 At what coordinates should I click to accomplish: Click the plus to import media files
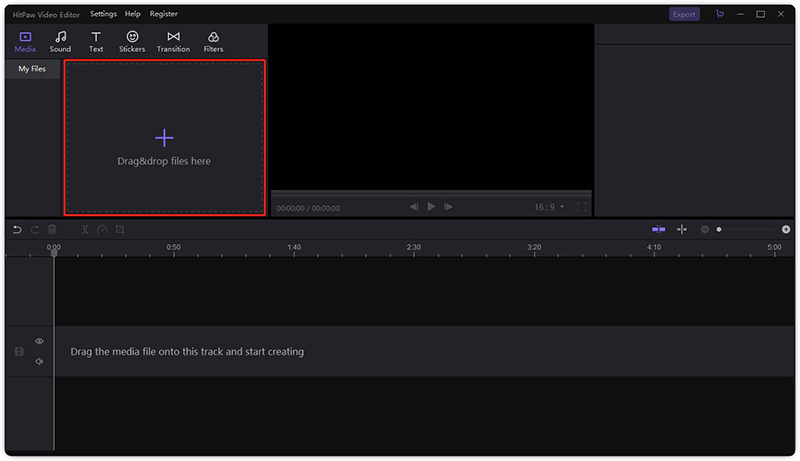pyautogui.click(x=164, y=138)
